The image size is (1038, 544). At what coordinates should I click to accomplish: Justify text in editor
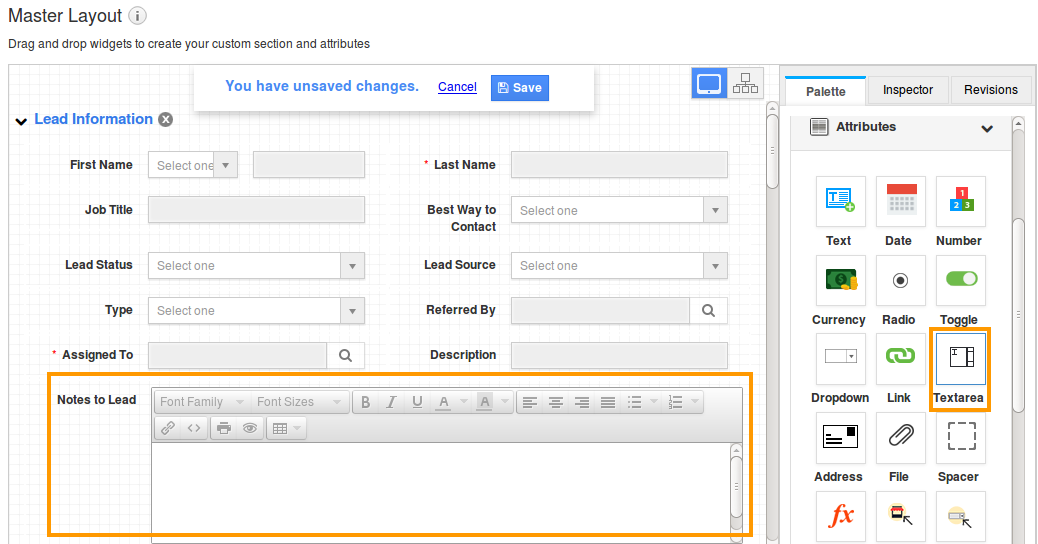click(x=608, y=402)
